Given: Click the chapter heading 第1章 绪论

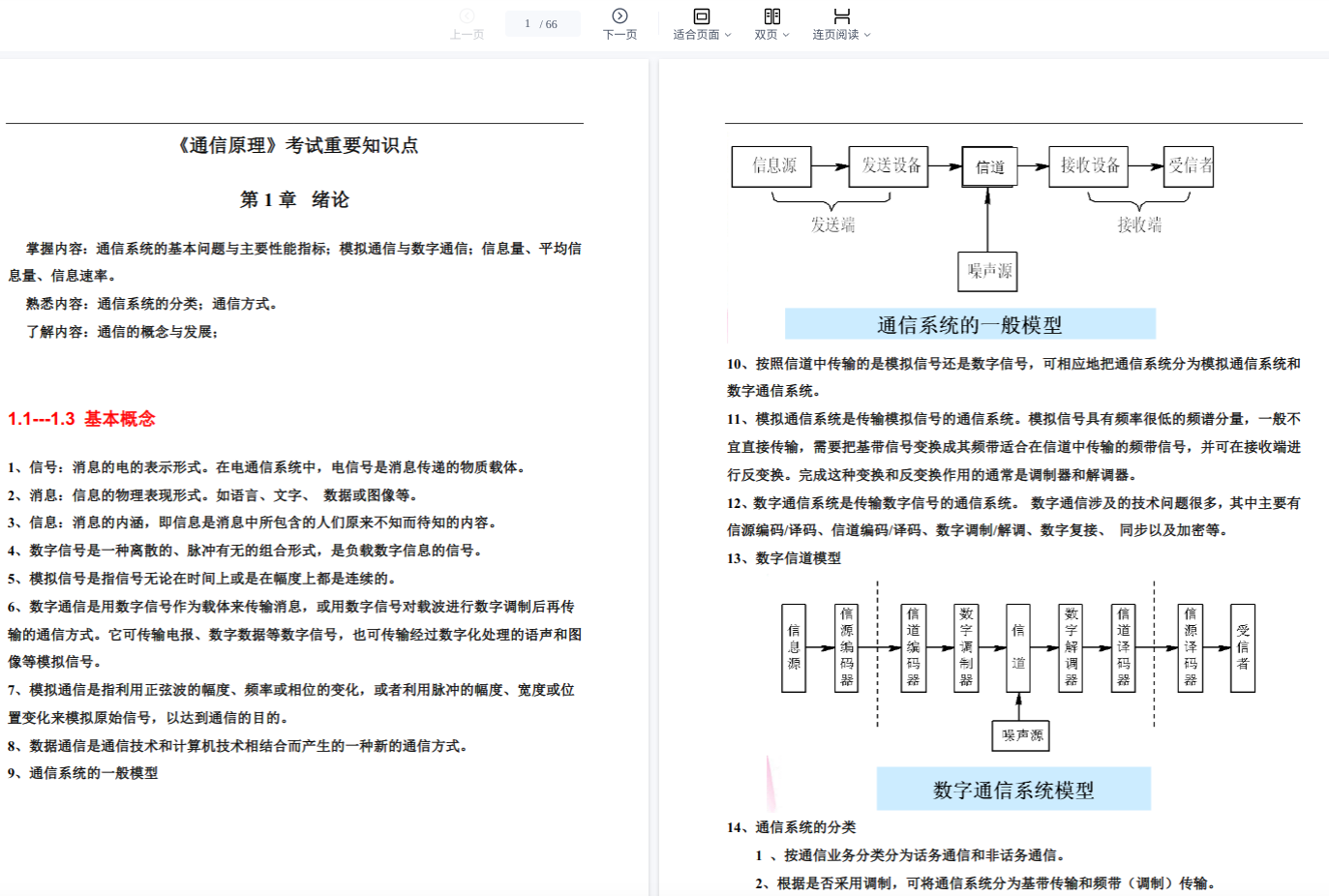Looking at the screenshot, I should (294, 199).
